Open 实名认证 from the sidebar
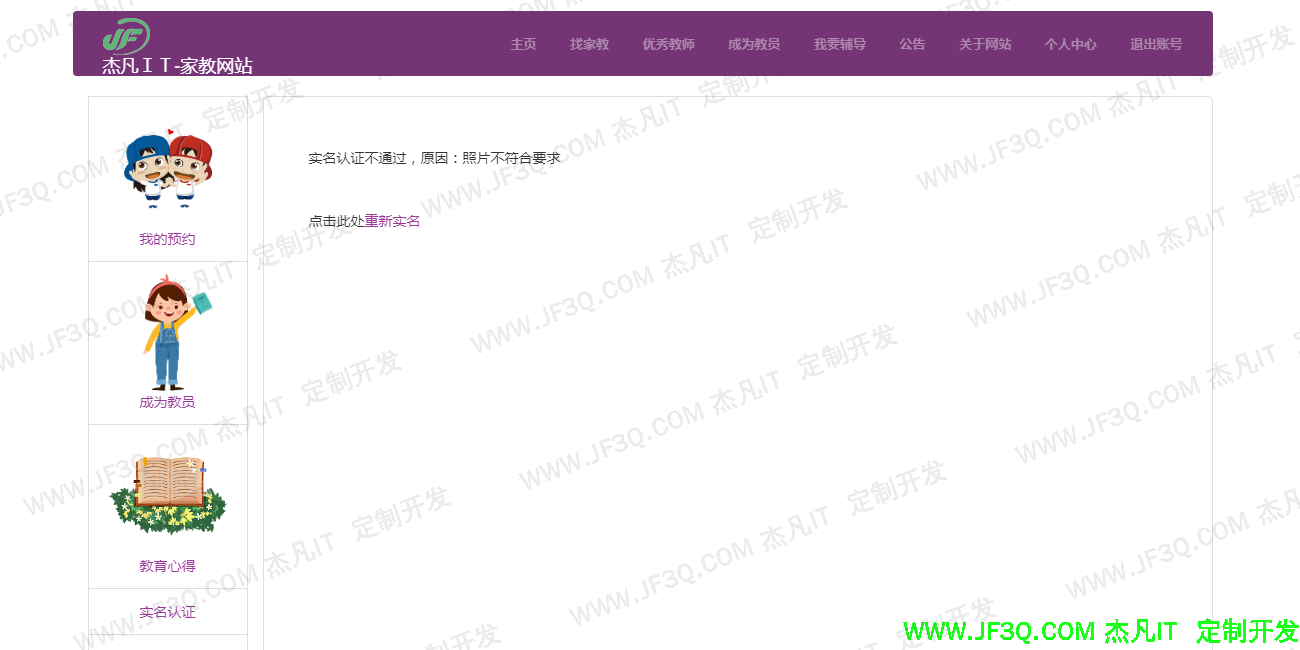1300x650 pixels. click(167, 611)
